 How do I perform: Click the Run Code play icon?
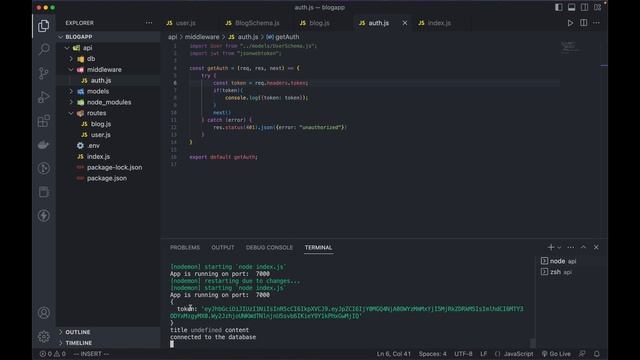coord(570,23)
